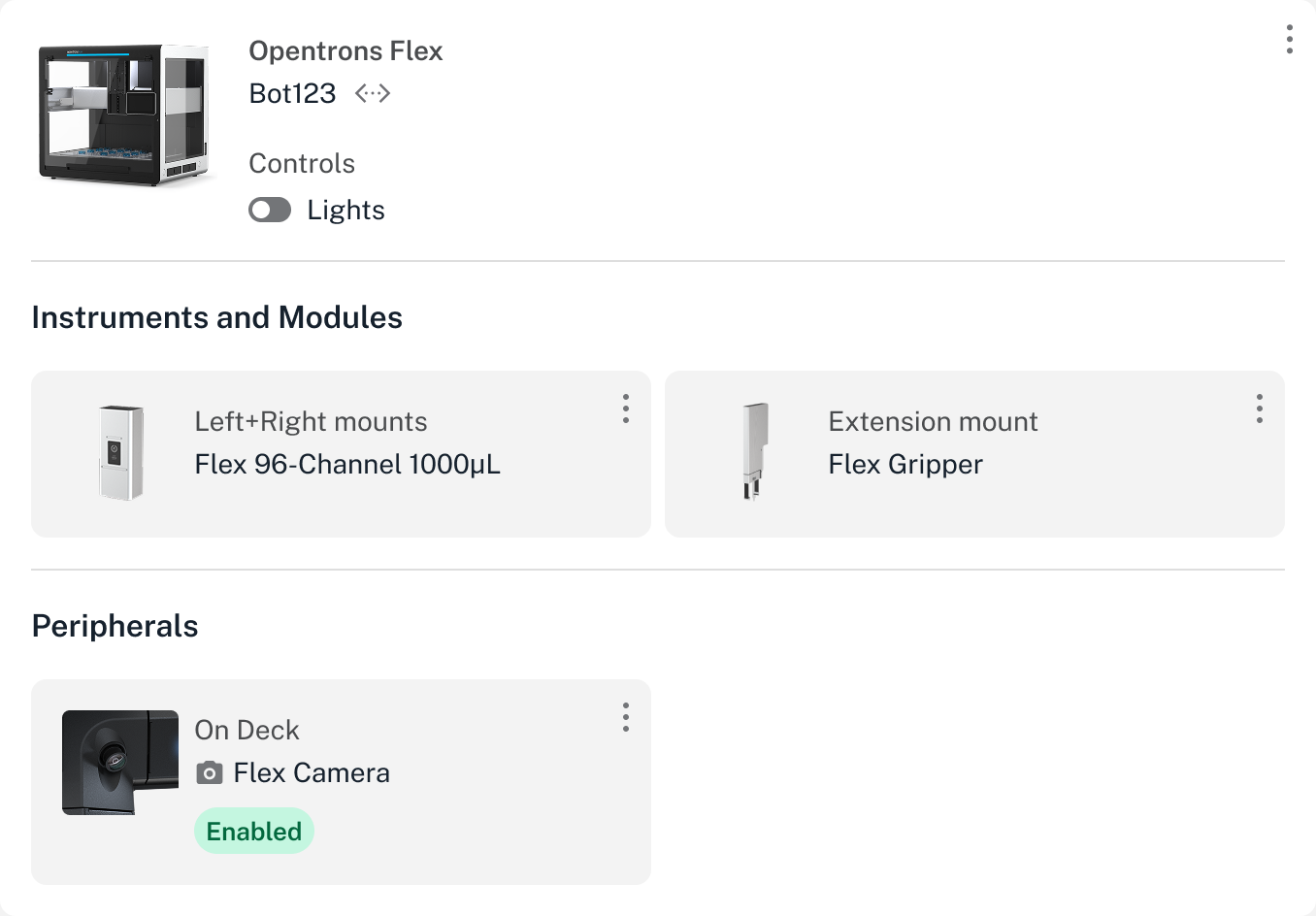Viewport: 1316px width, 916px height.
Task: Select the Instruments and Modules heading
Action: pyautogui.click(x=216, y=316)
